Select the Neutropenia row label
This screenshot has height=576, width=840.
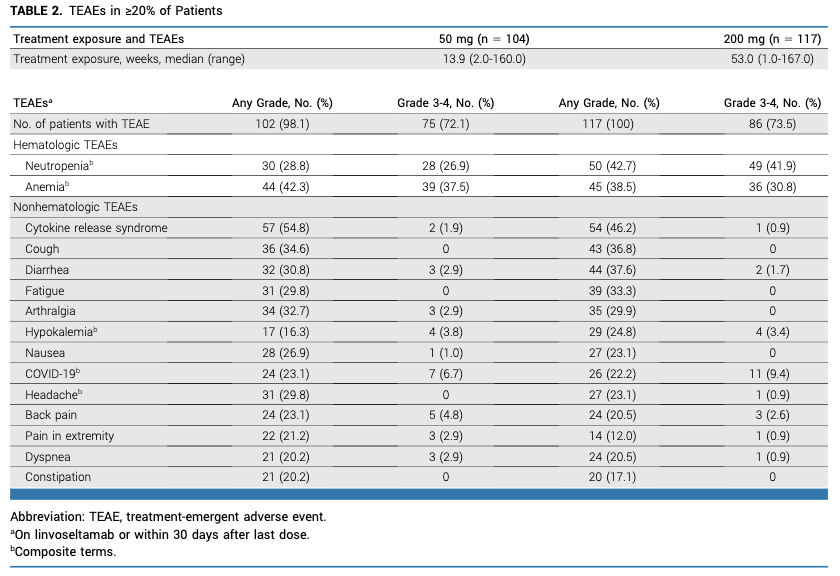click(x=59, y=166)
